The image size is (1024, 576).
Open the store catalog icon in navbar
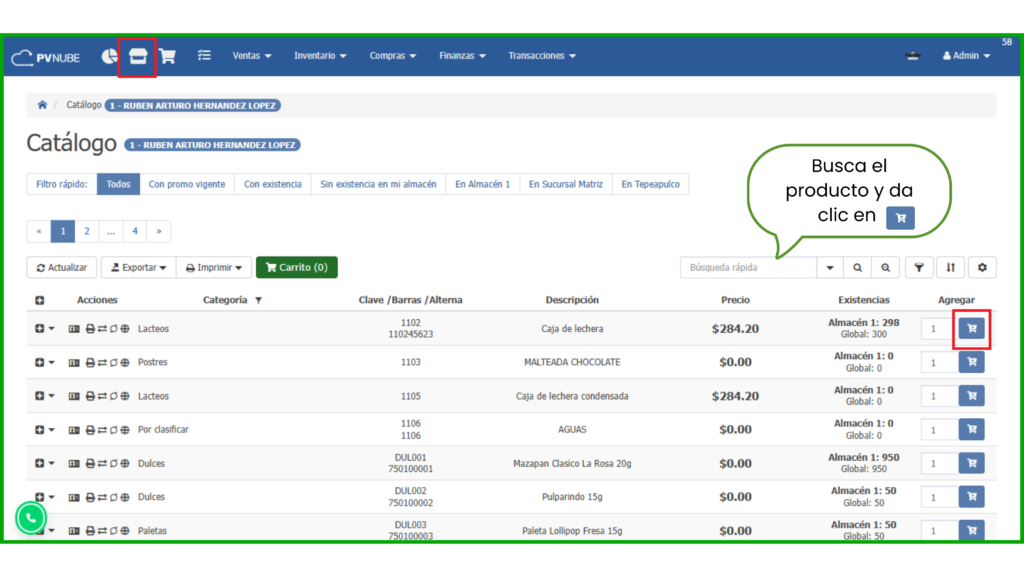138,56
